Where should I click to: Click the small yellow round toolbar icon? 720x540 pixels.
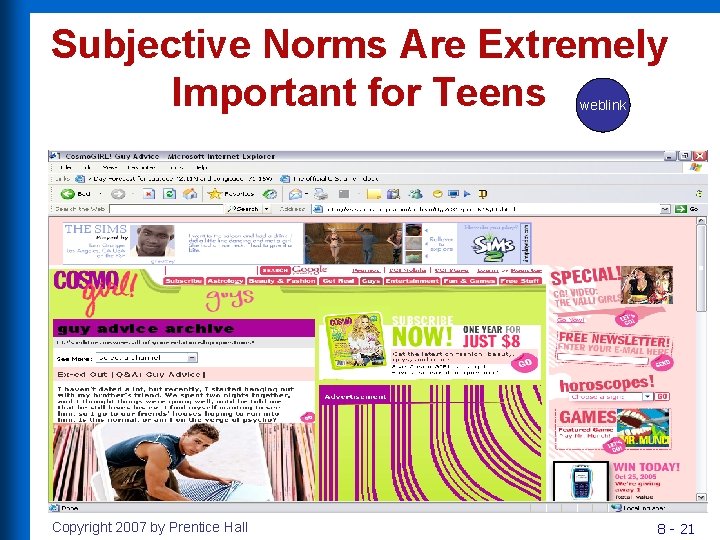point(438,194)
